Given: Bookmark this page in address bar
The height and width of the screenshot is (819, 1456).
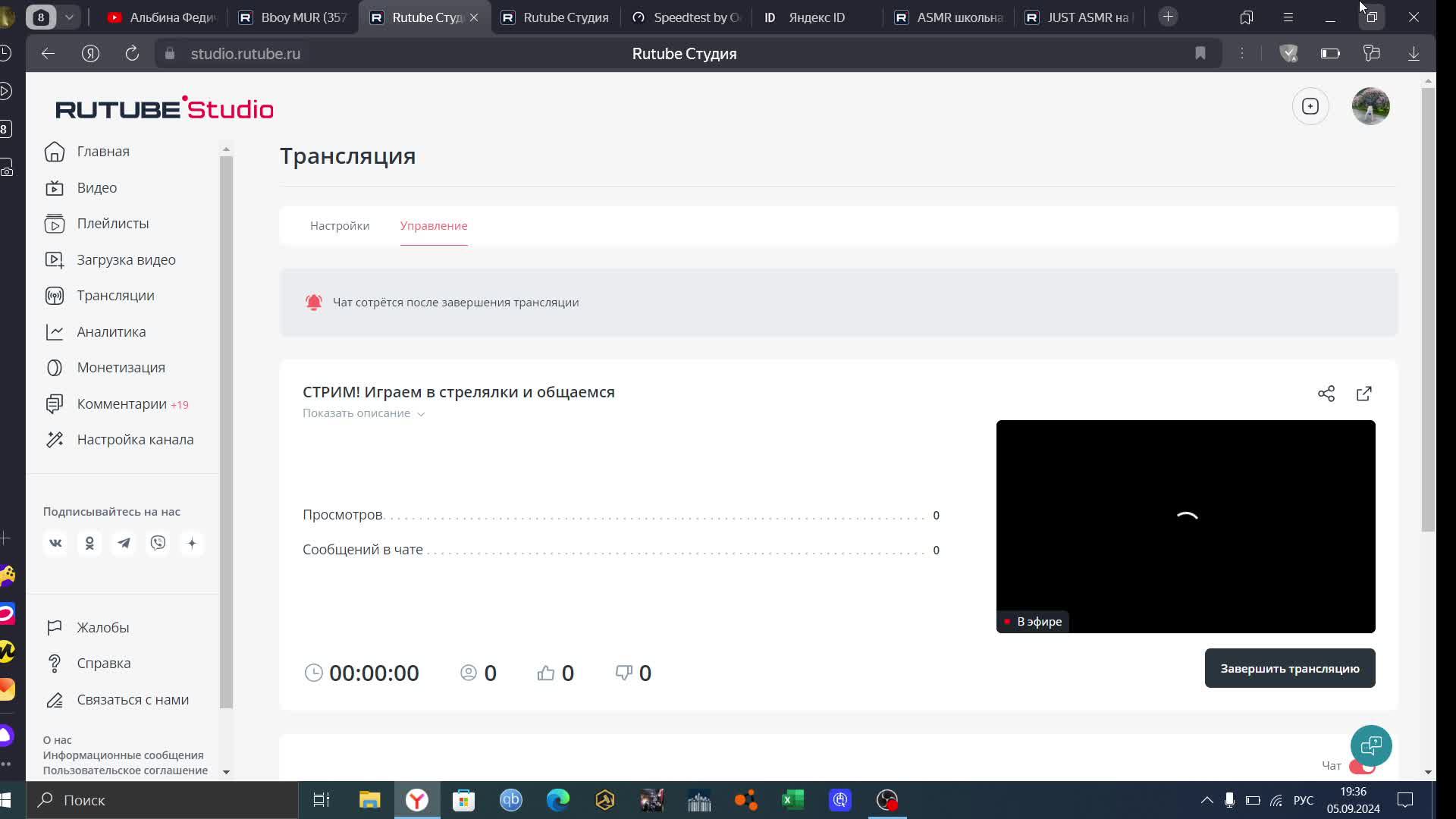Looking at the screenshot, I should click(x=1200, y=53).
